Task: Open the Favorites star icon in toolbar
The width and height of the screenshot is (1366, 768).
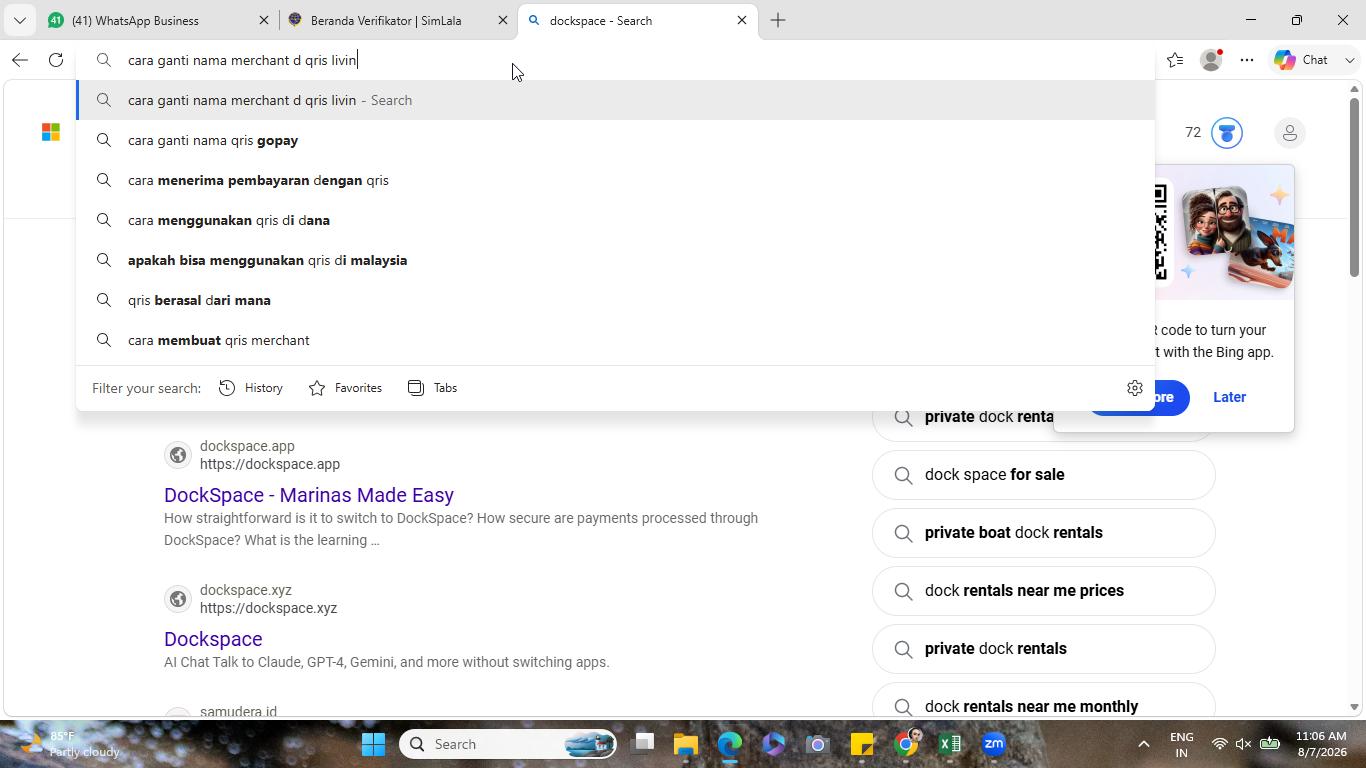Action: click(1175, 60)
